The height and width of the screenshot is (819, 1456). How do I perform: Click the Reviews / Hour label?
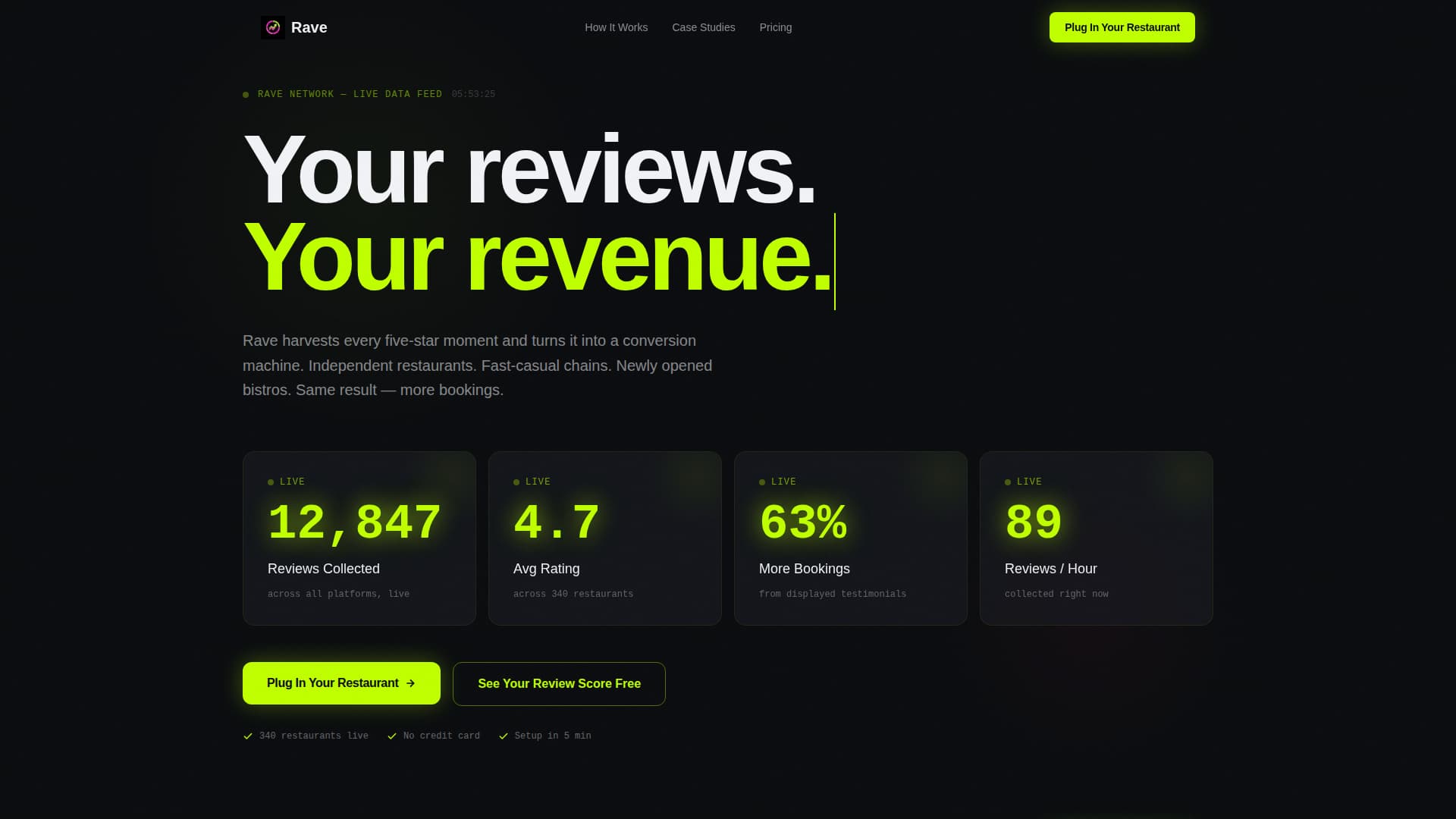tap(1051, 569)
